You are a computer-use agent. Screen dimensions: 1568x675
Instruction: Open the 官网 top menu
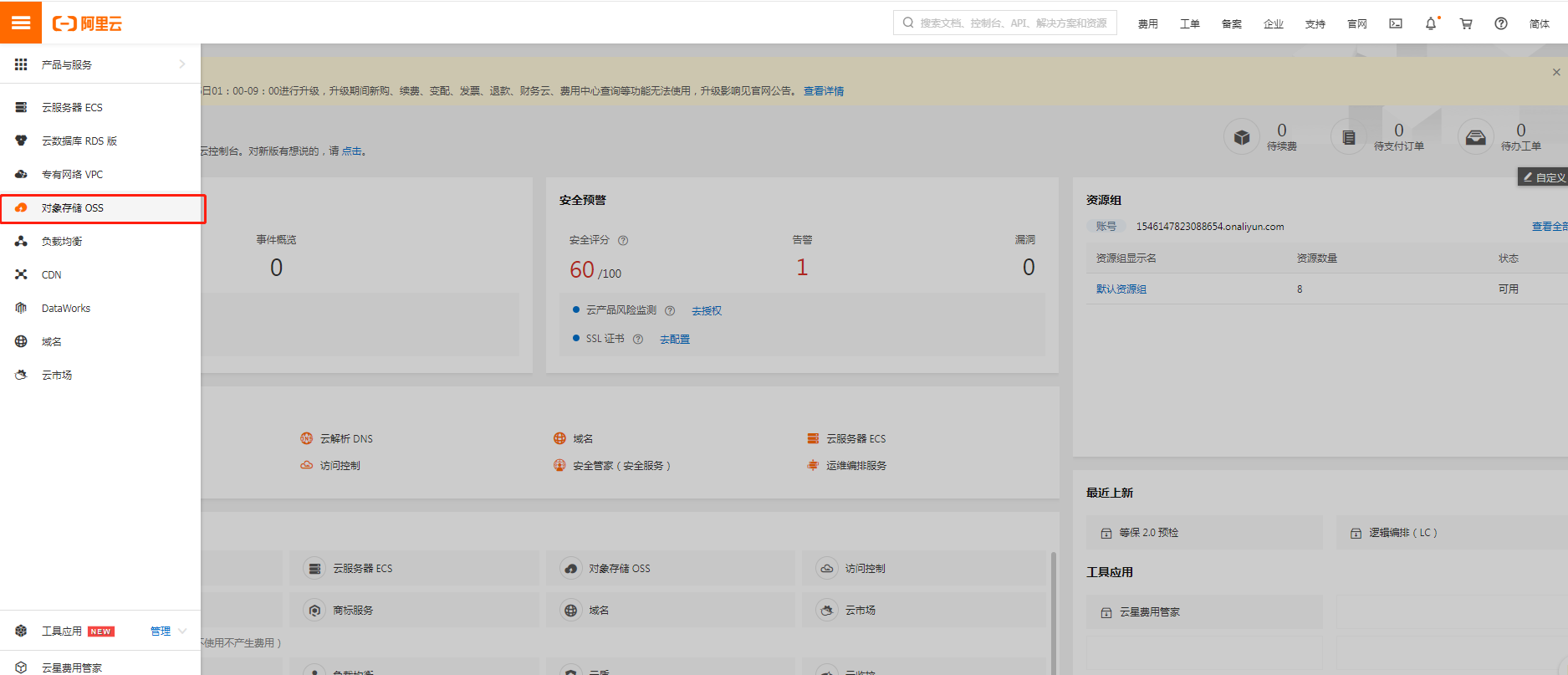[x=1357, y=23]
